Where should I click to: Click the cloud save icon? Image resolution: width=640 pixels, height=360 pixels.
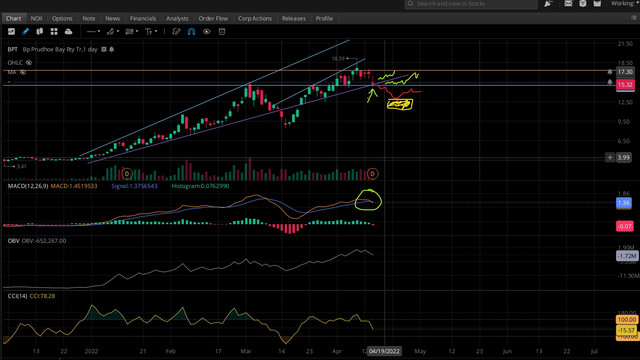68,31
